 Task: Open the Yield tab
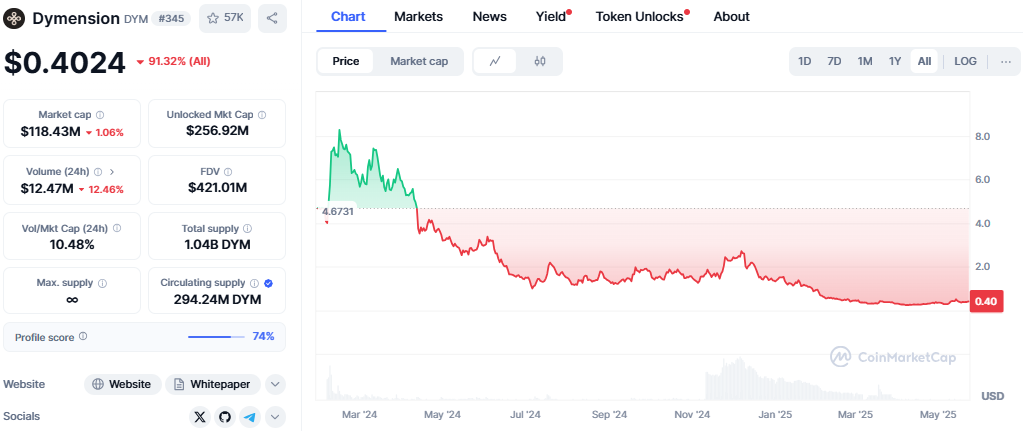point(553,17)
